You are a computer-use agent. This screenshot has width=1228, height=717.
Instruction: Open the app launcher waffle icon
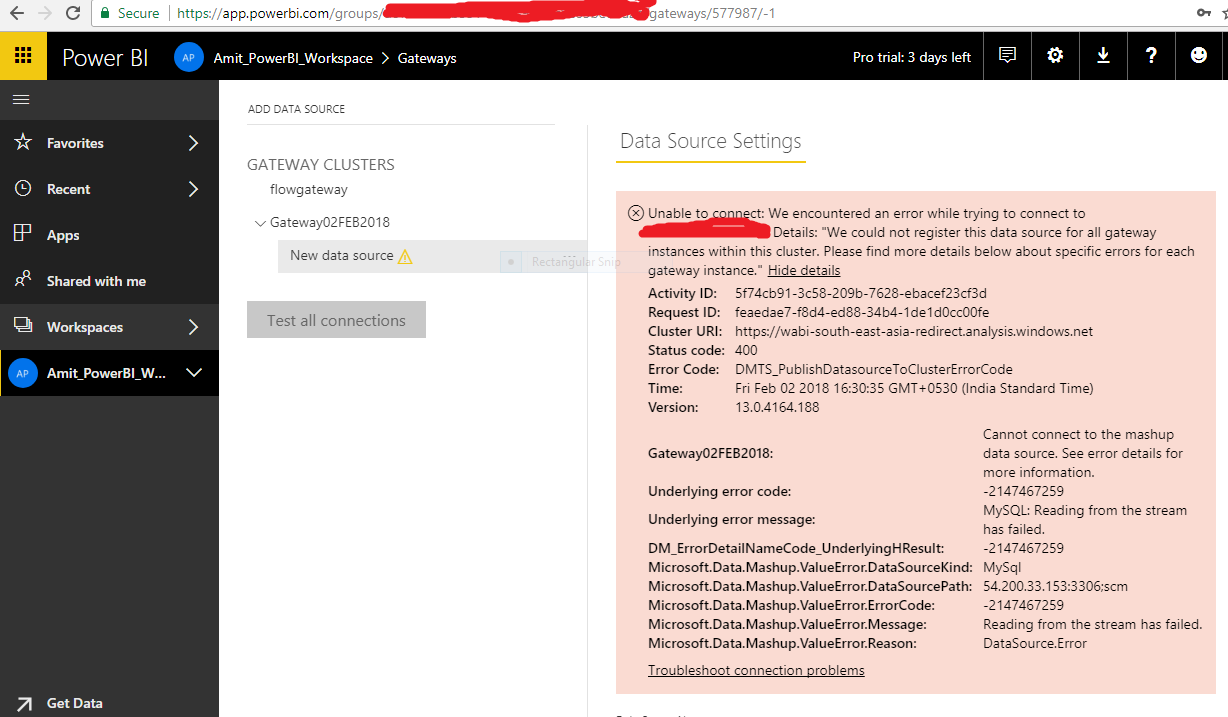point(23,57)
